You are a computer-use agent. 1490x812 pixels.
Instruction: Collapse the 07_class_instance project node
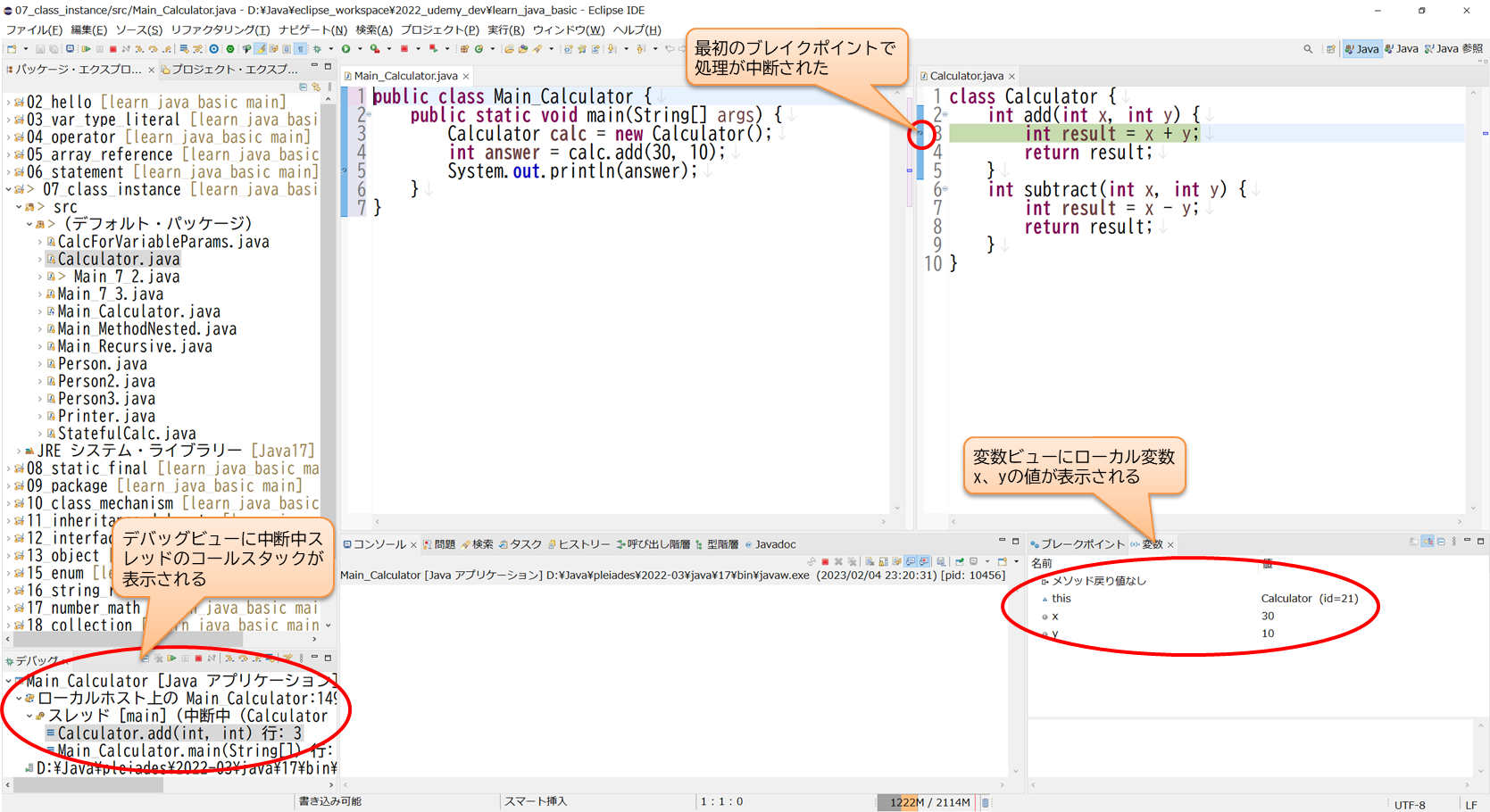[8, 188]
